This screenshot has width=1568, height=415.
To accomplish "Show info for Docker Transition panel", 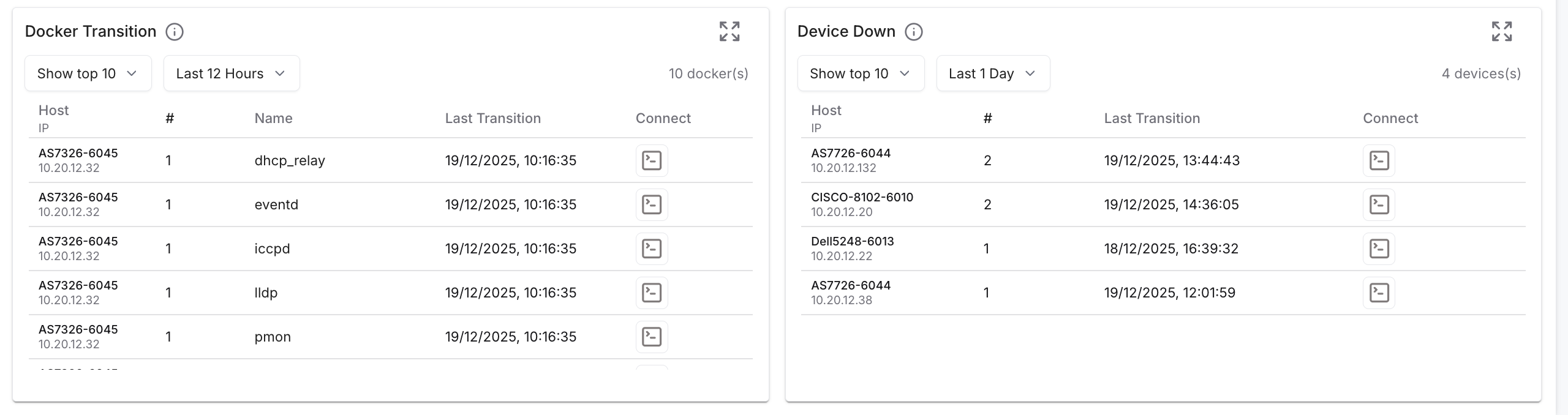I will tap(175, 32).
